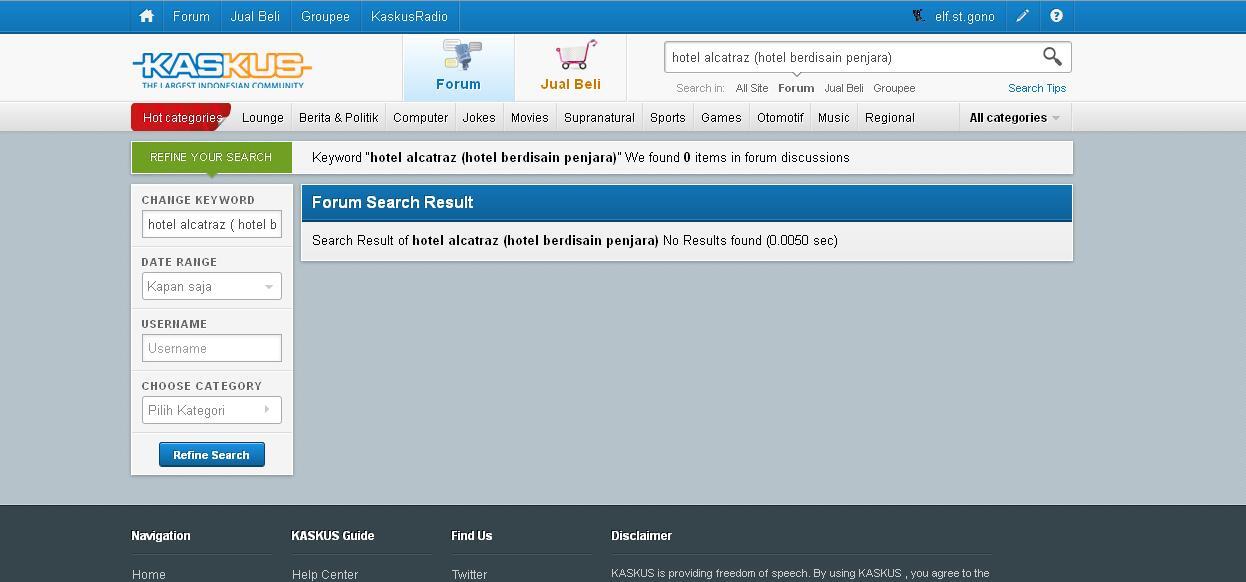Select Forum search scope

(x=796, y=88)
